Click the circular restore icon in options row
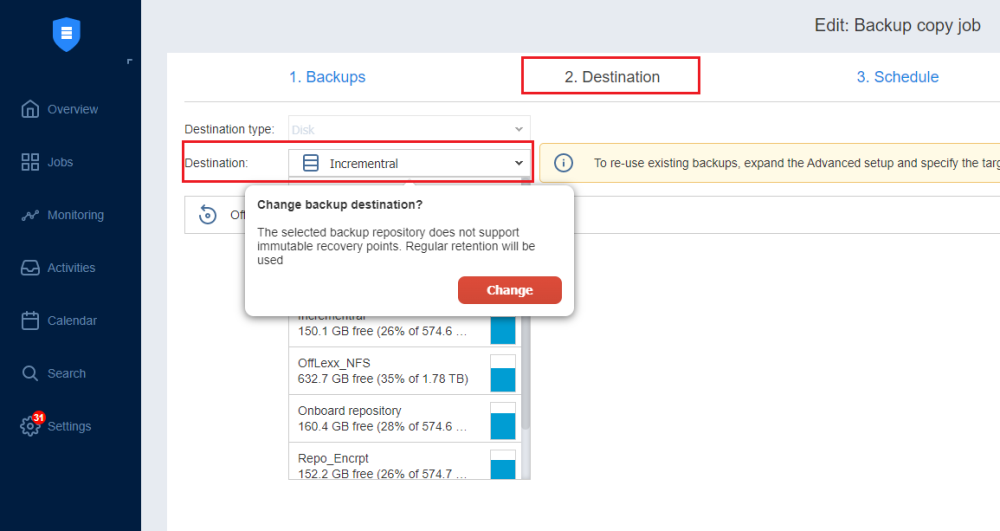The image size is (1000, 531). [207, 215]
